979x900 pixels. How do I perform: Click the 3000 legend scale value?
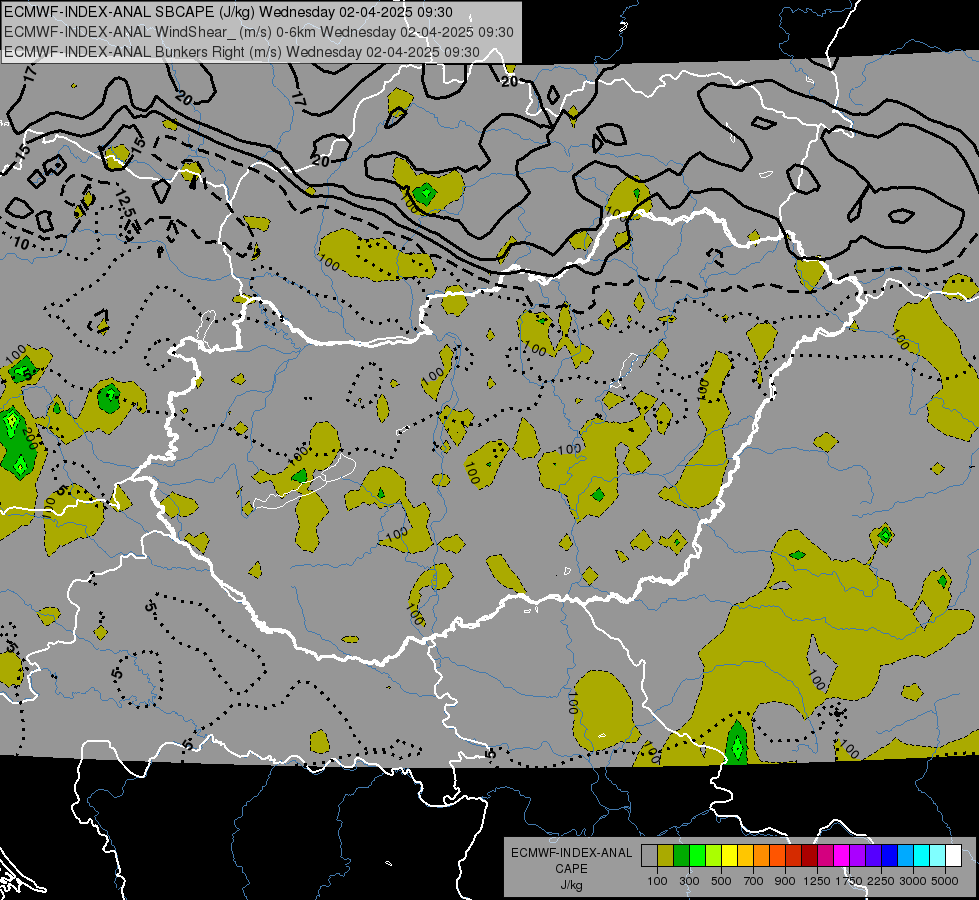pyautogui.click(x=913, y=881)
